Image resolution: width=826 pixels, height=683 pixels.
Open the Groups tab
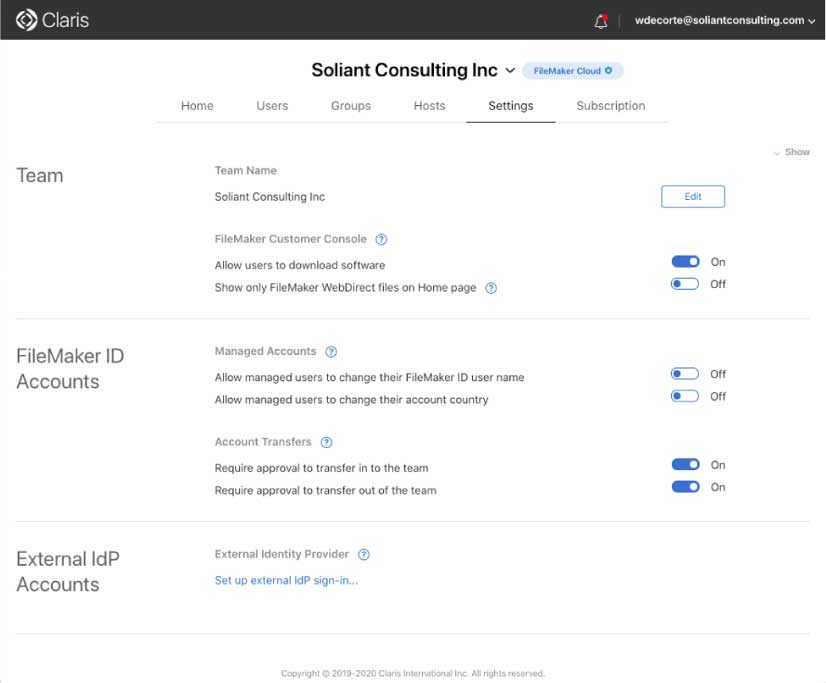[351, 106]
